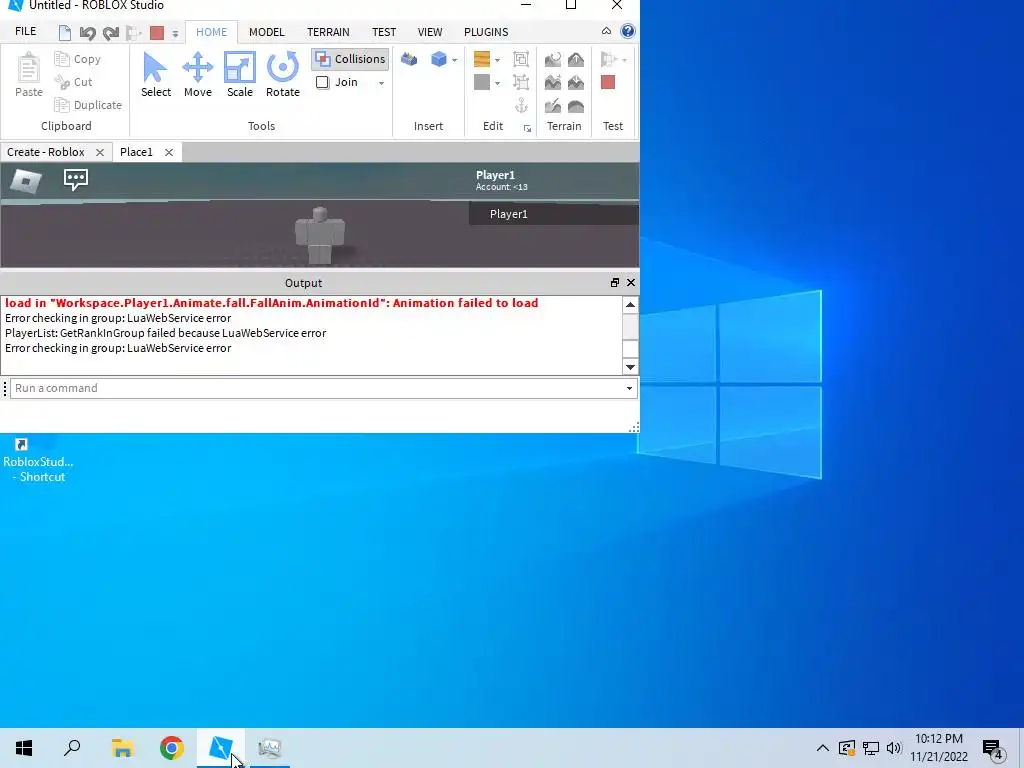Expand the Material dropdown arrow
Image resolution: width=1024 pixels, height=768 pixels.
(x=498, y=60)
